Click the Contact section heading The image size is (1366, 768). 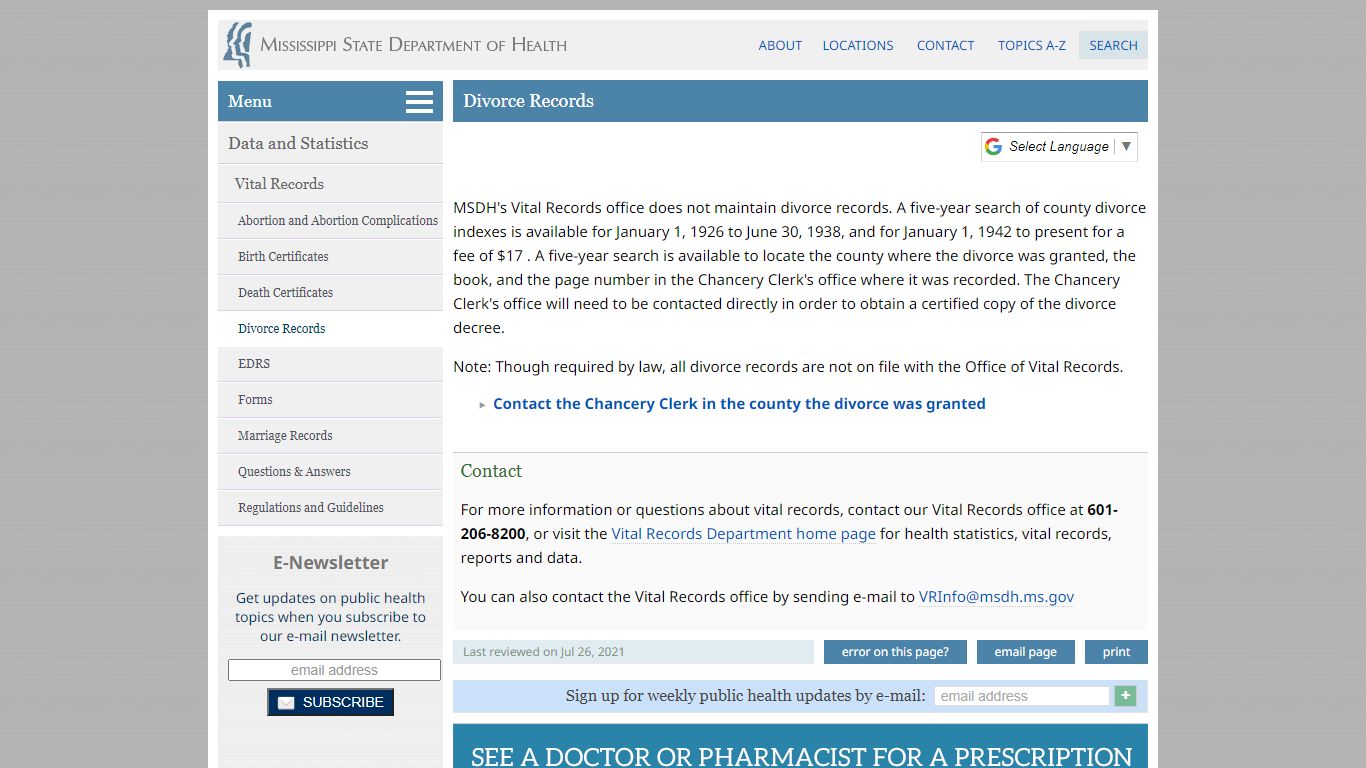pos(491,471)
